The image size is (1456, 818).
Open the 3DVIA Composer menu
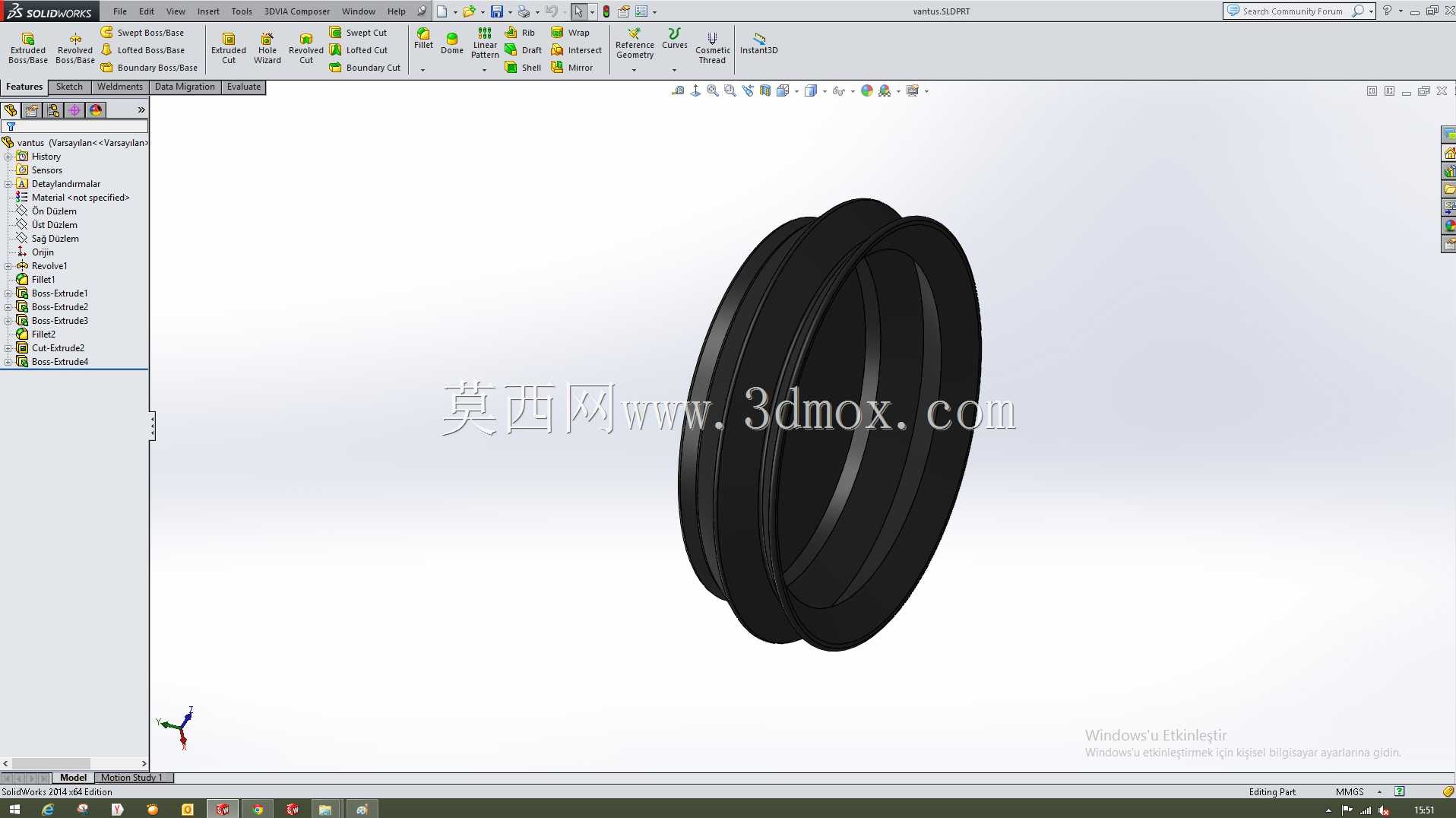point(297,11)
